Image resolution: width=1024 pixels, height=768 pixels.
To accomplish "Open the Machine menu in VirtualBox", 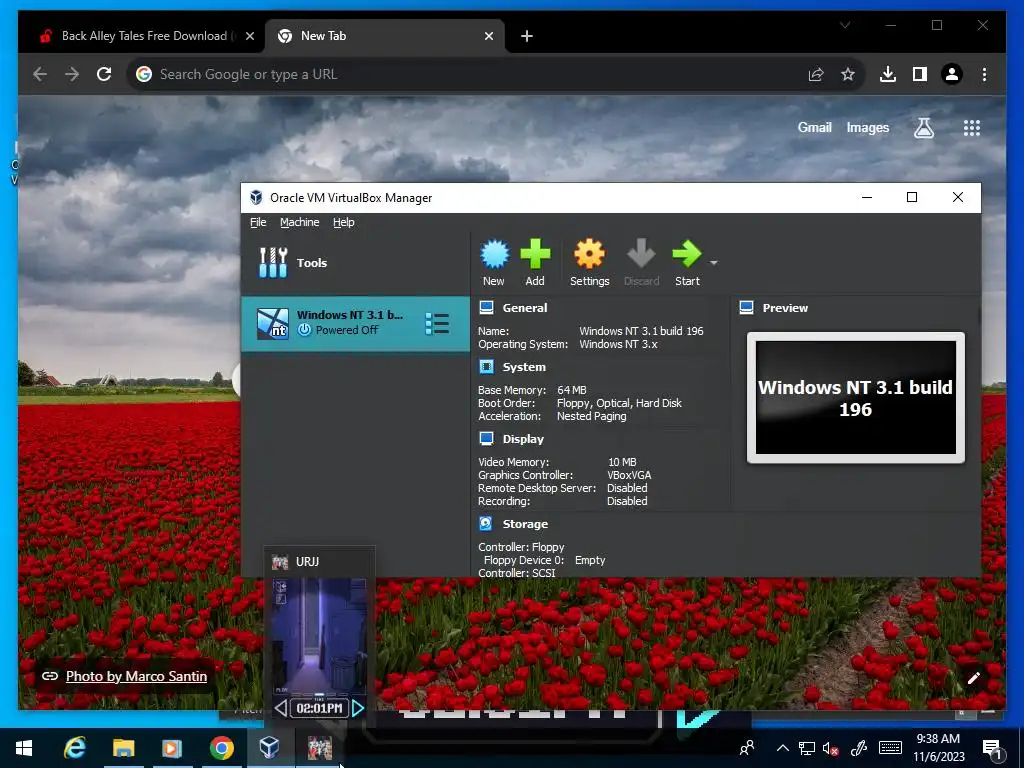I will click(300, 222).
